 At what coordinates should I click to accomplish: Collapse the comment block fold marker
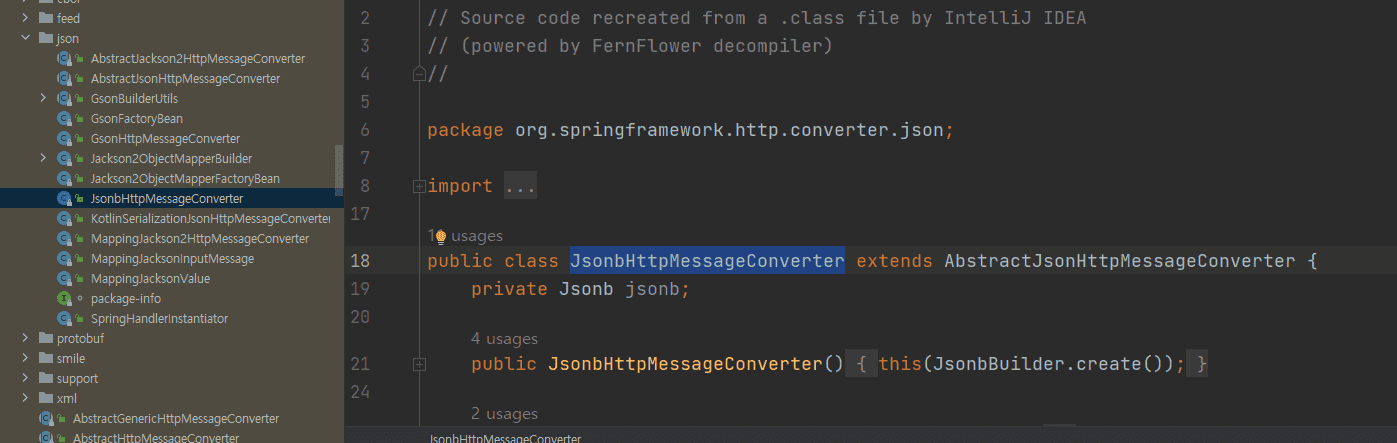(419, 74)
